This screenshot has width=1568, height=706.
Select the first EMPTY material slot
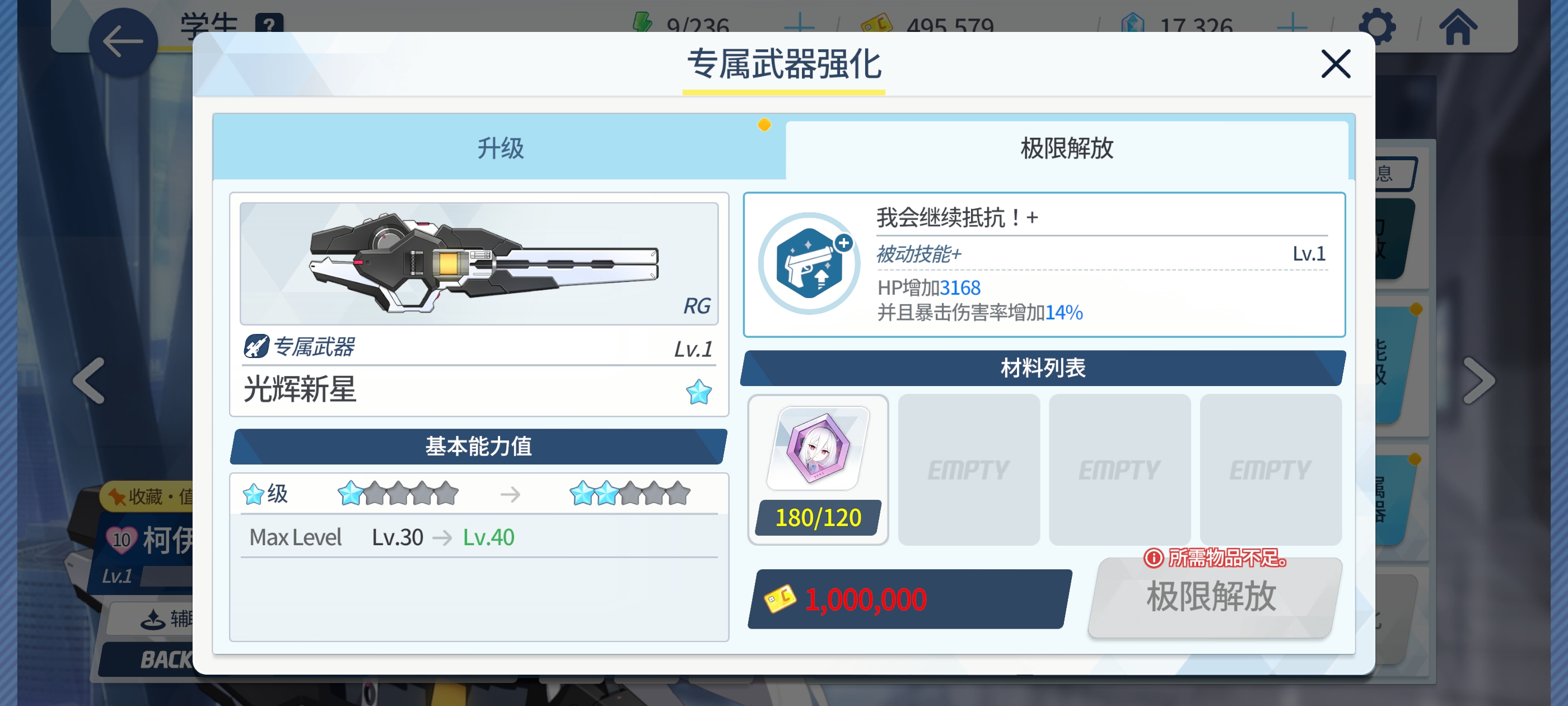[x=968, y=469]
